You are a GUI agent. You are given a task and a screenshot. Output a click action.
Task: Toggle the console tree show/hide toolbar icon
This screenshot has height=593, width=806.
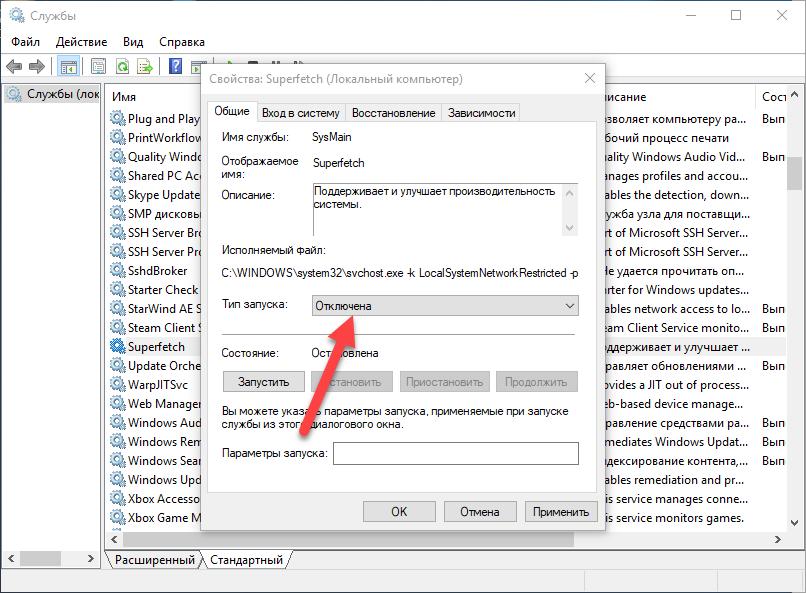pos(68,66)
